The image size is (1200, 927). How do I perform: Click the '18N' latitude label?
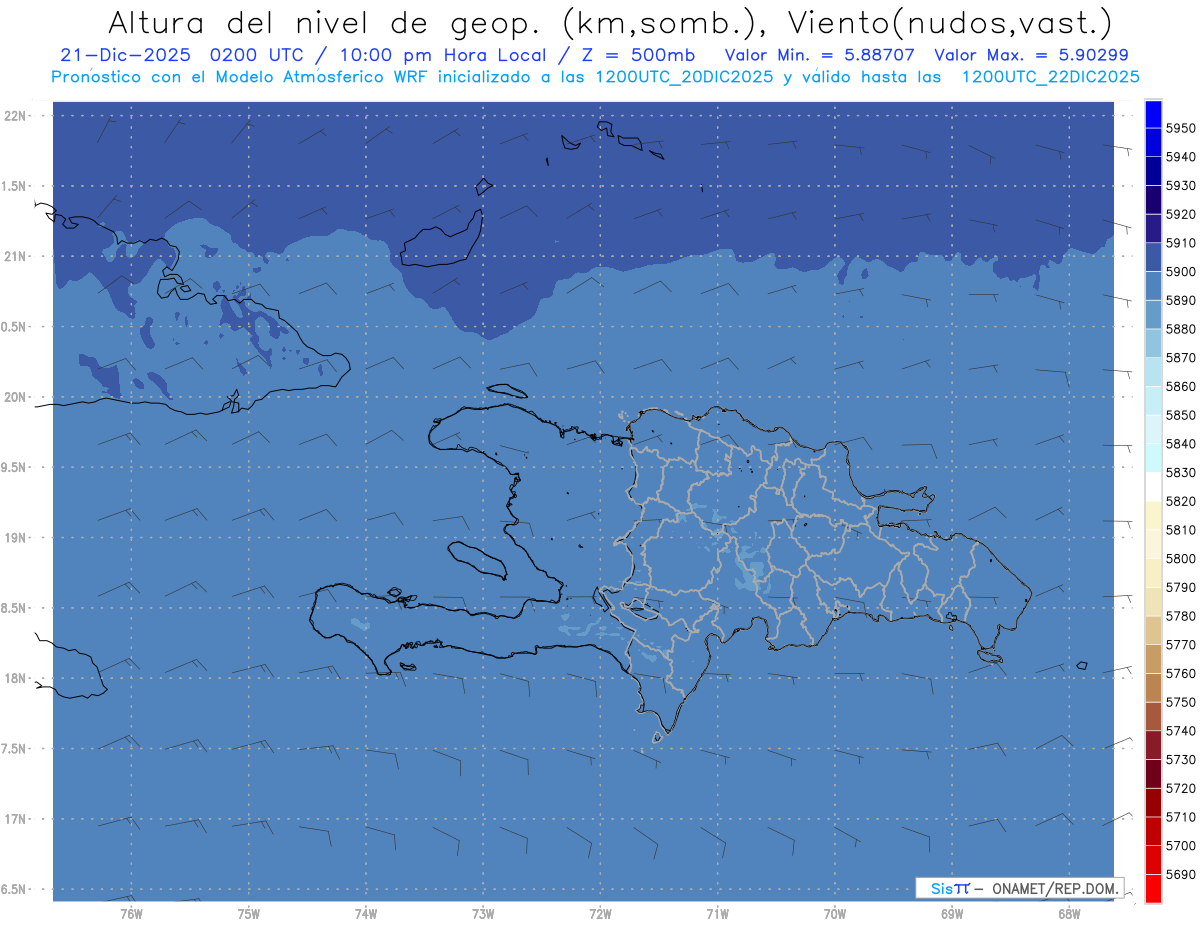click(x=15, y=678)
